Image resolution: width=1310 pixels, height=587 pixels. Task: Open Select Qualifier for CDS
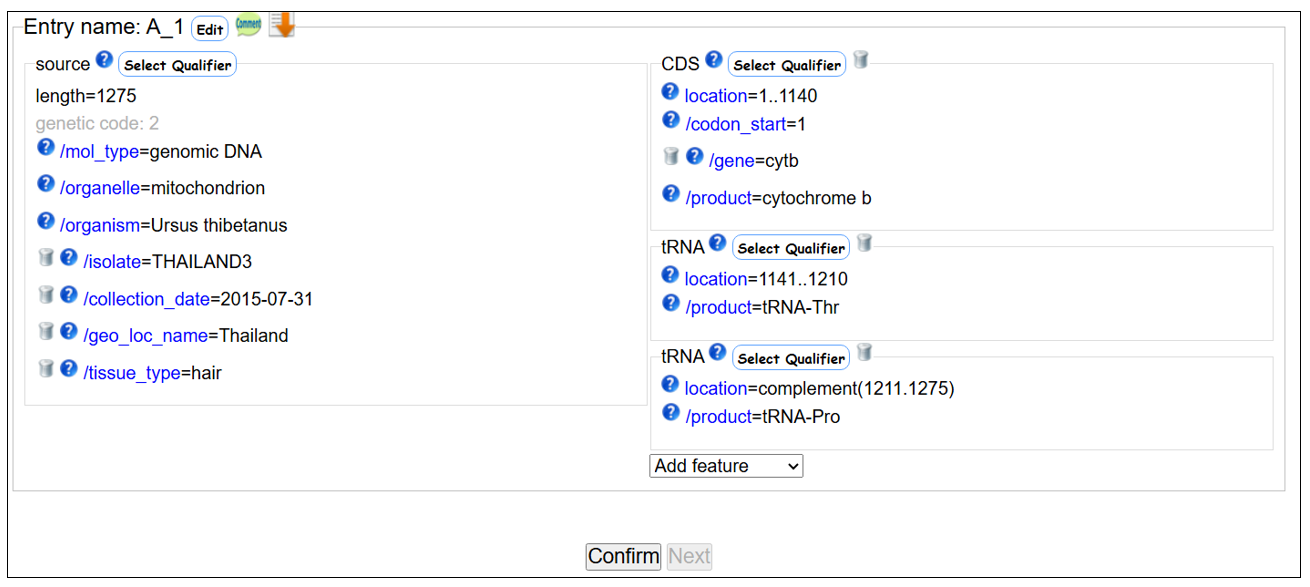tap(787, 65)
